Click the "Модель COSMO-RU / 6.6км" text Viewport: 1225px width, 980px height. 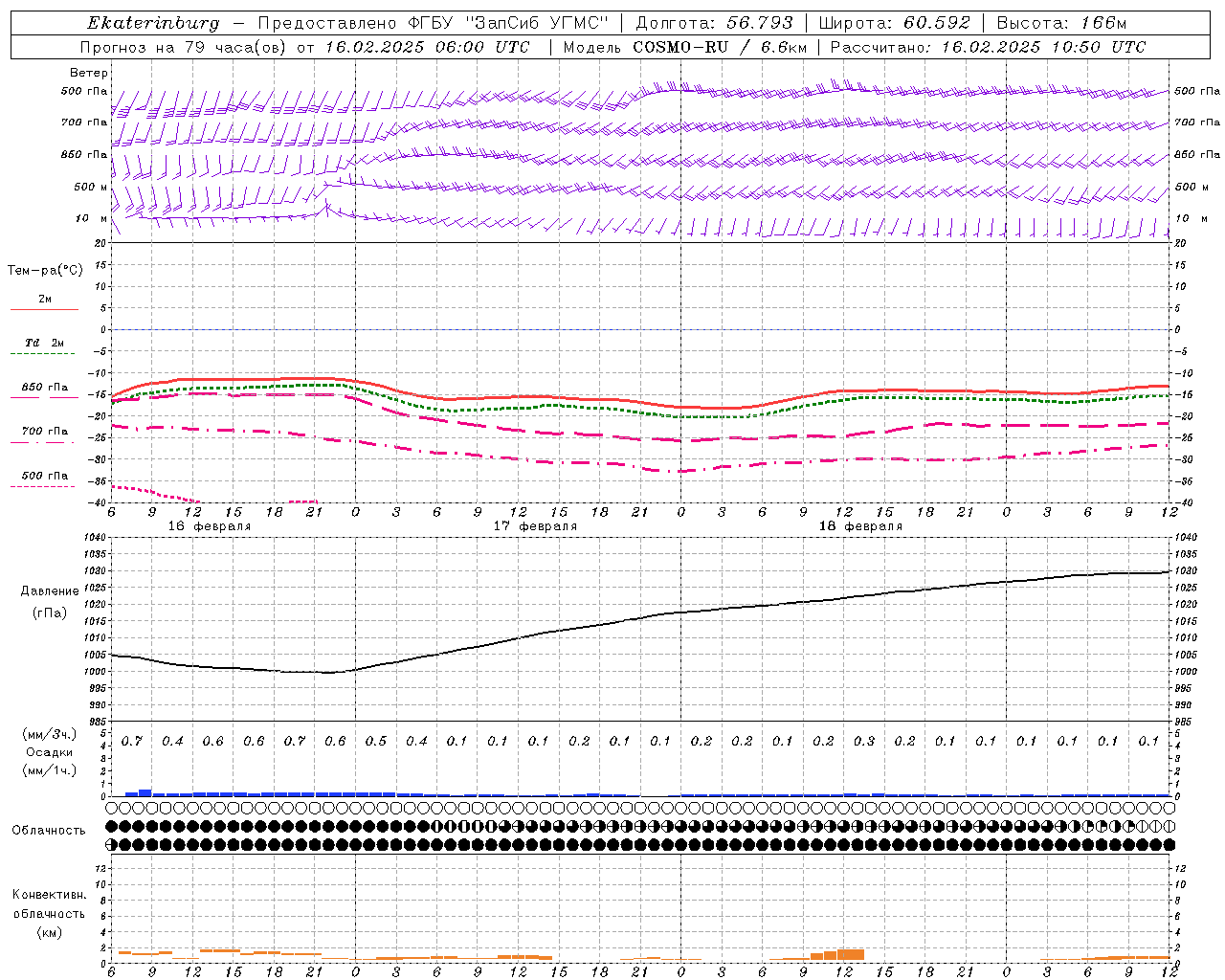pos(684,47)
